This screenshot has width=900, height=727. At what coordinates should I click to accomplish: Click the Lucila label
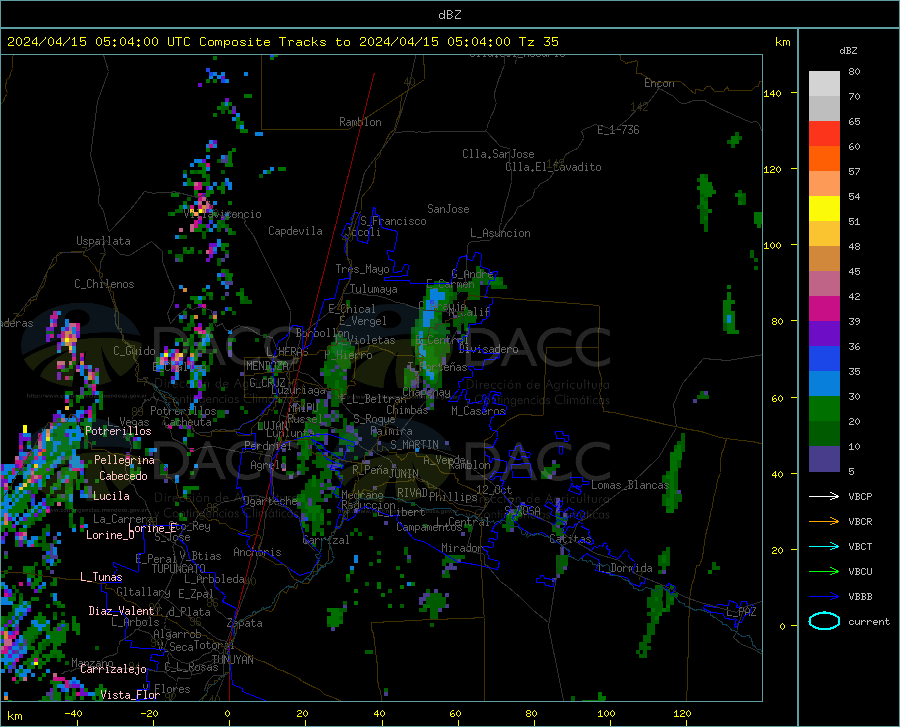point(111,496)
